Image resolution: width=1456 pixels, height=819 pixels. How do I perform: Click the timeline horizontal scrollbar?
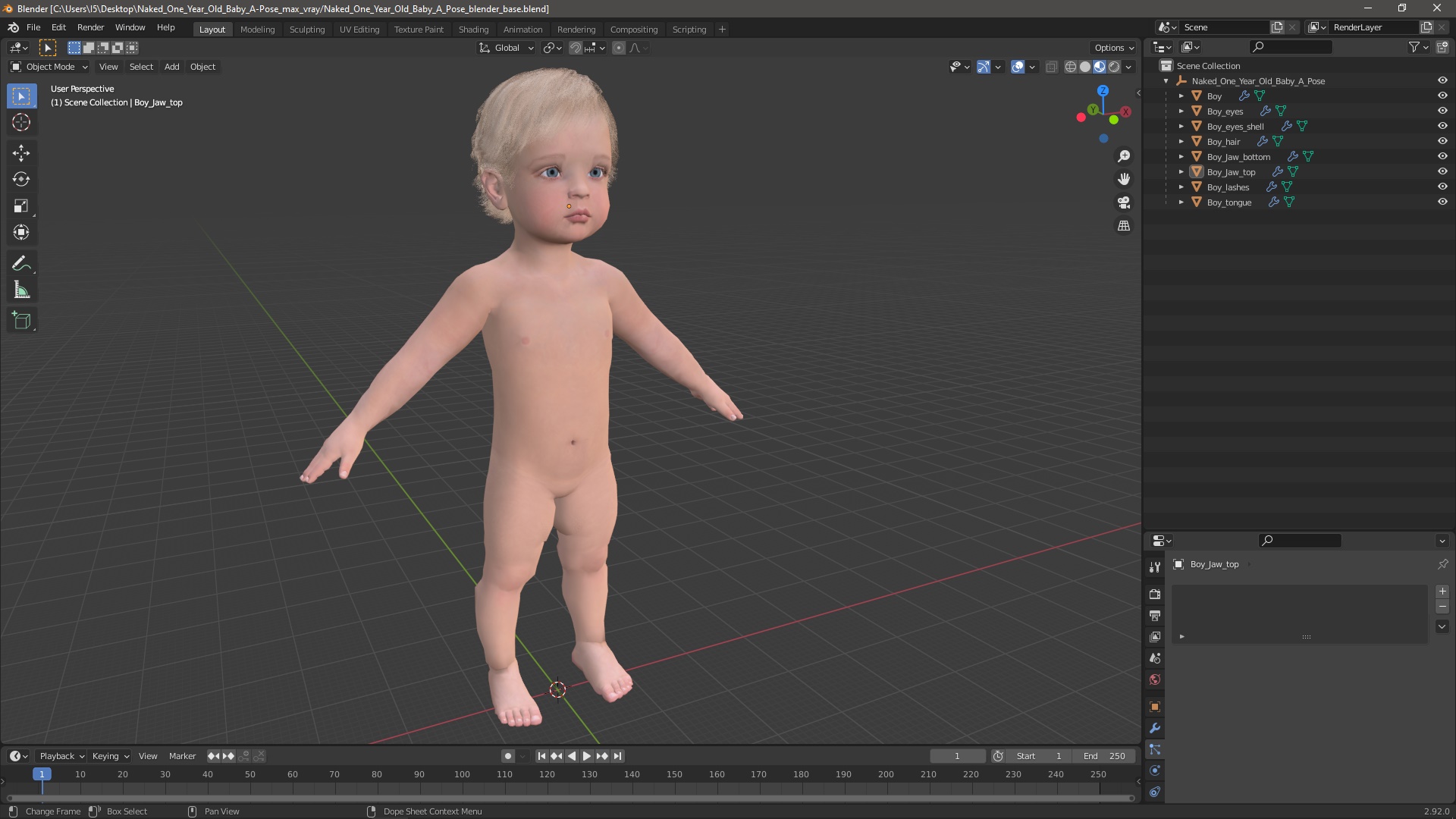[x=570, y=798]
